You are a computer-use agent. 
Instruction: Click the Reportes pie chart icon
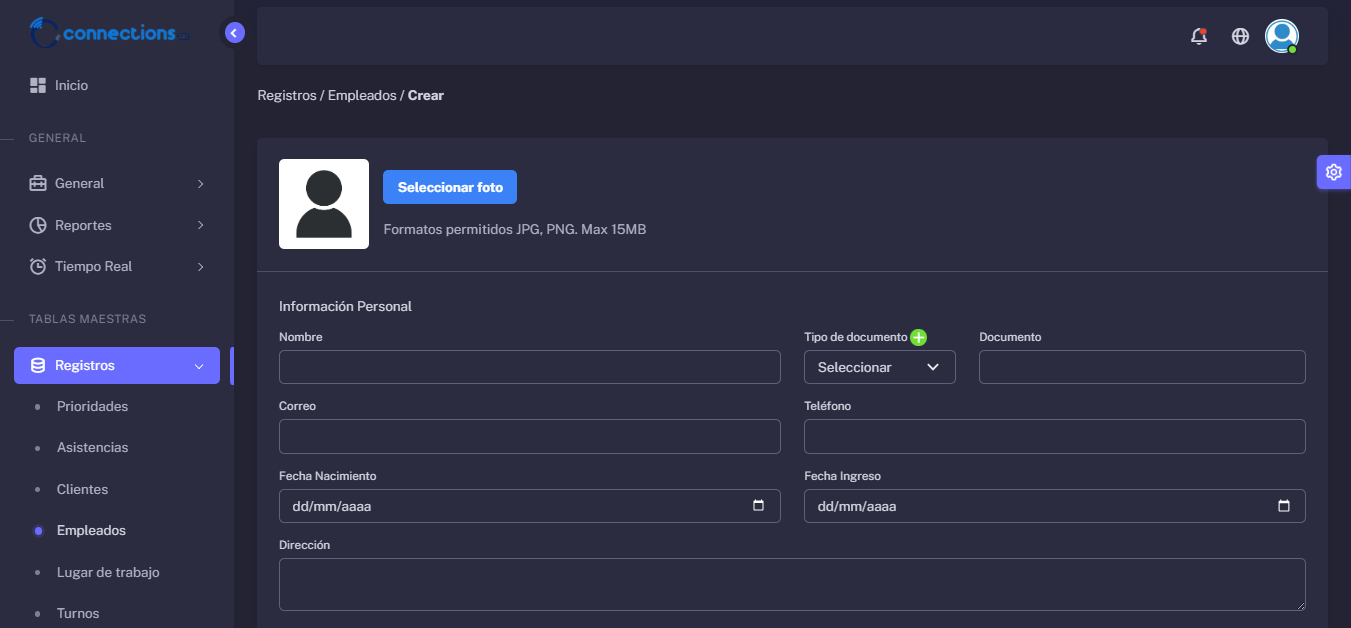tap(38, 225)
